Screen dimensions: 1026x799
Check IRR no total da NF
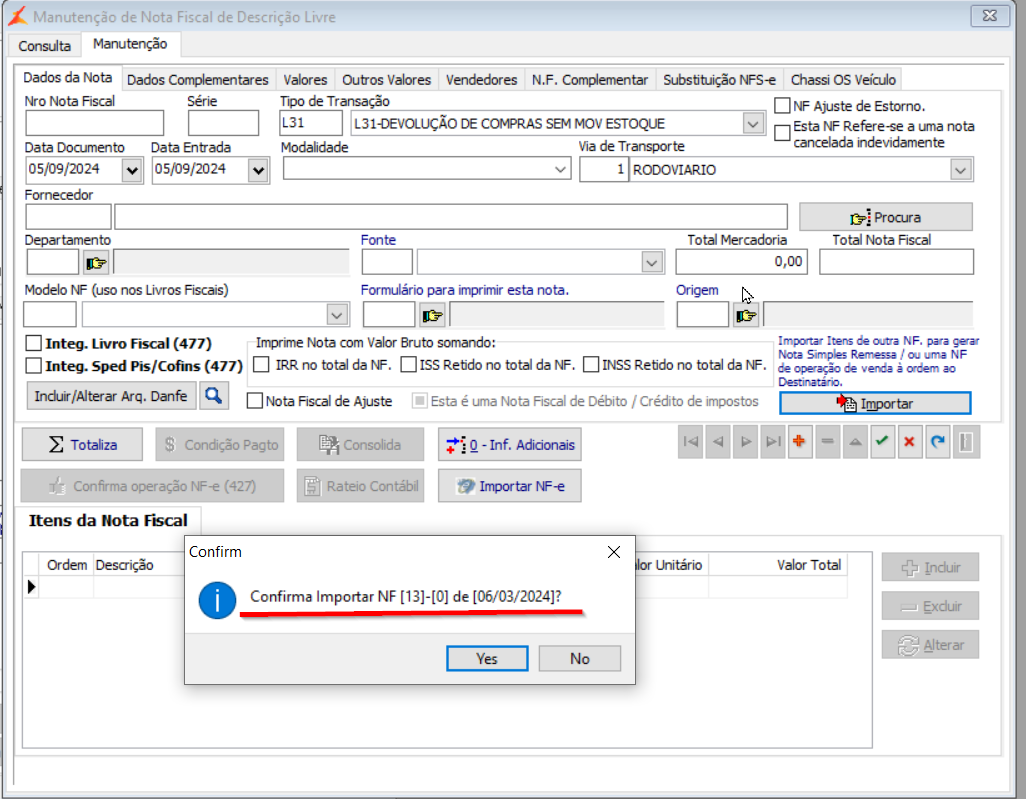[261, 364]
